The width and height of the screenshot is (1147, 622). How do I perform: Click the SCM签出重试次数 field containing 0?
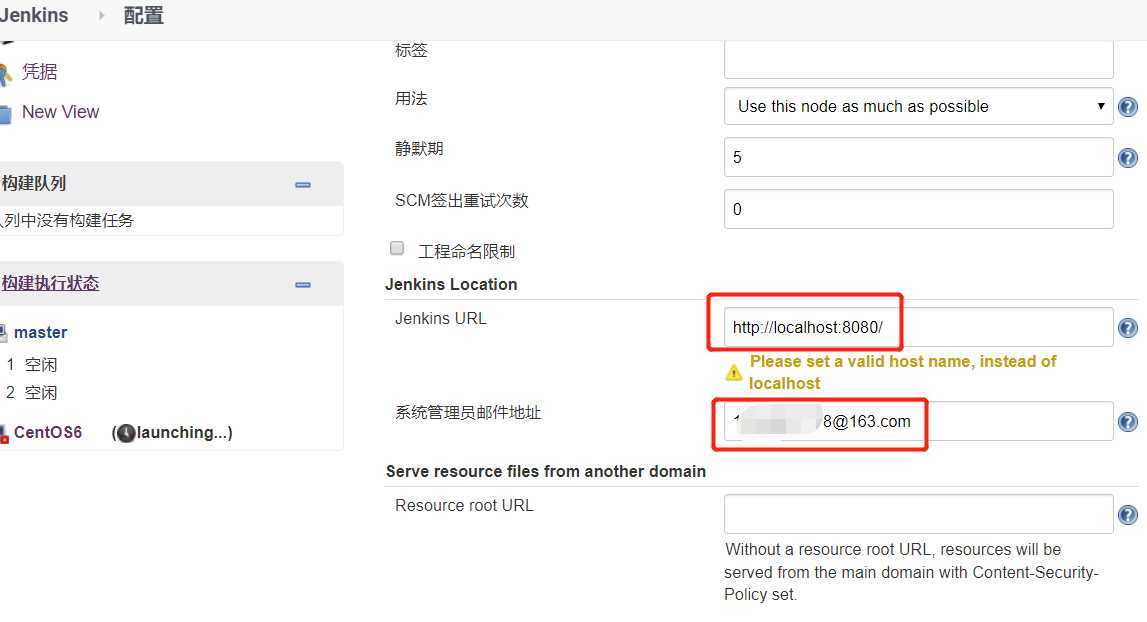pos(919,209)
